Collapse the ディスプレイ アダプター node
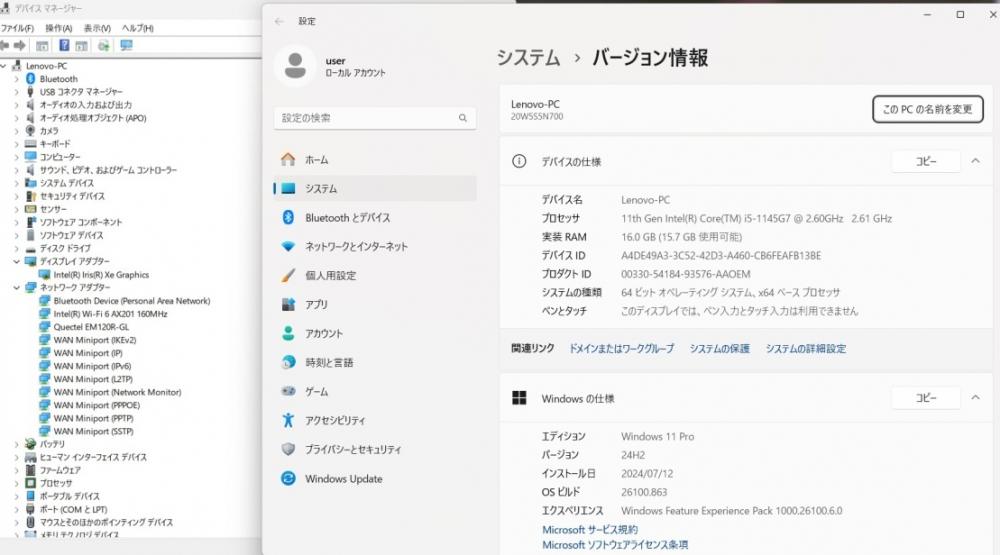Screen dimensions: 1000x555 17,262
